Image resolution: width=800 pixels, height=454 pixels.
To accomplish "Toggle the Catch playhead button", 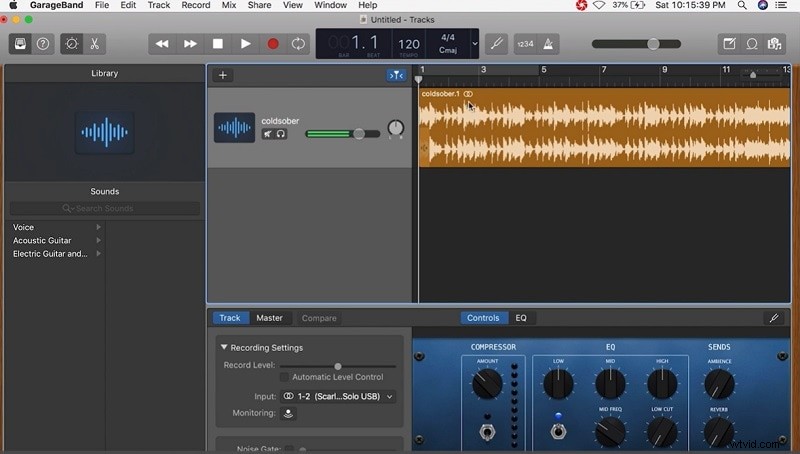I will point(396,75).
